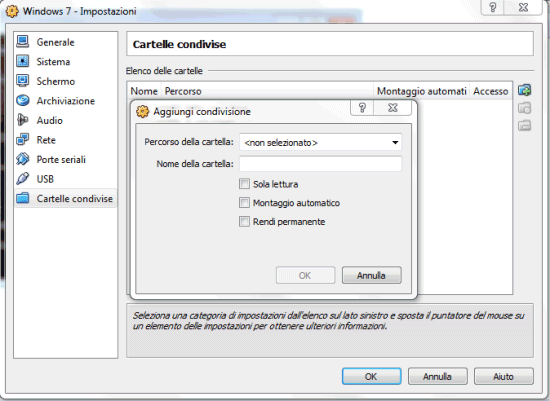This screenshot has height=401, width=550.
Task: Click Annulla in Aggiungi condivisione dialog
Action: [x=371, y=275]
